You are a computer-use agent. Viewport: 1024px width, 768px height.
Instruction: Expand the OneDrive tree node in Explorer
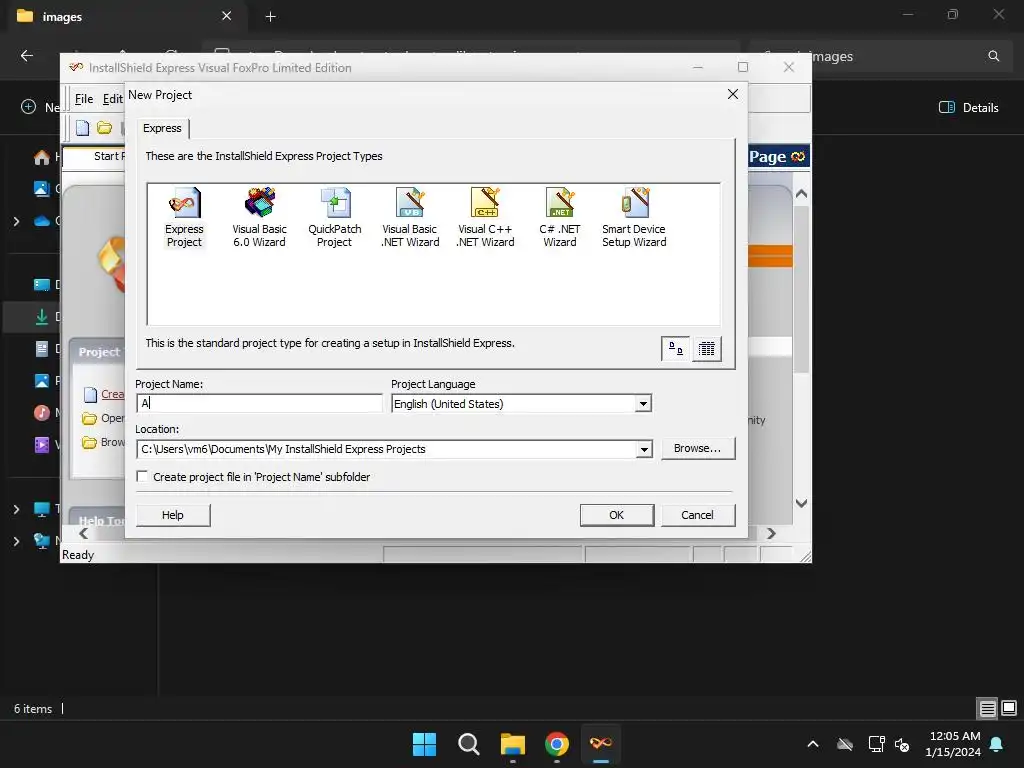tap(16, 221)
